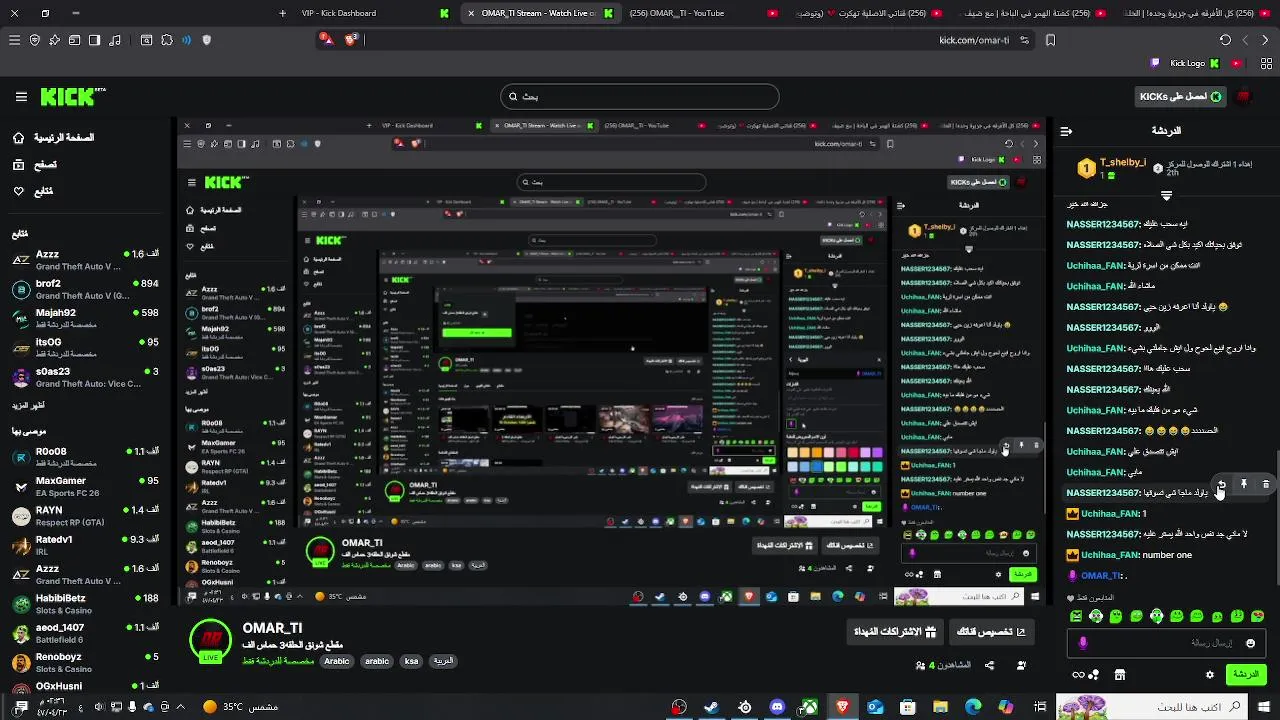The height and width of the screenshot is (720, 1280).
Task: Pin the hovered NASSER1234567 chat message
Action: click(1244, 484)
